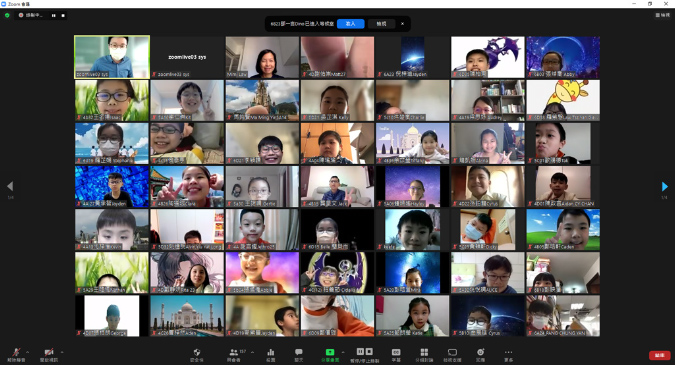Image resolution: width=675 pixels, height=365 pixels.
Task: Open the Chat bubble icon
Action: point(299,352)
